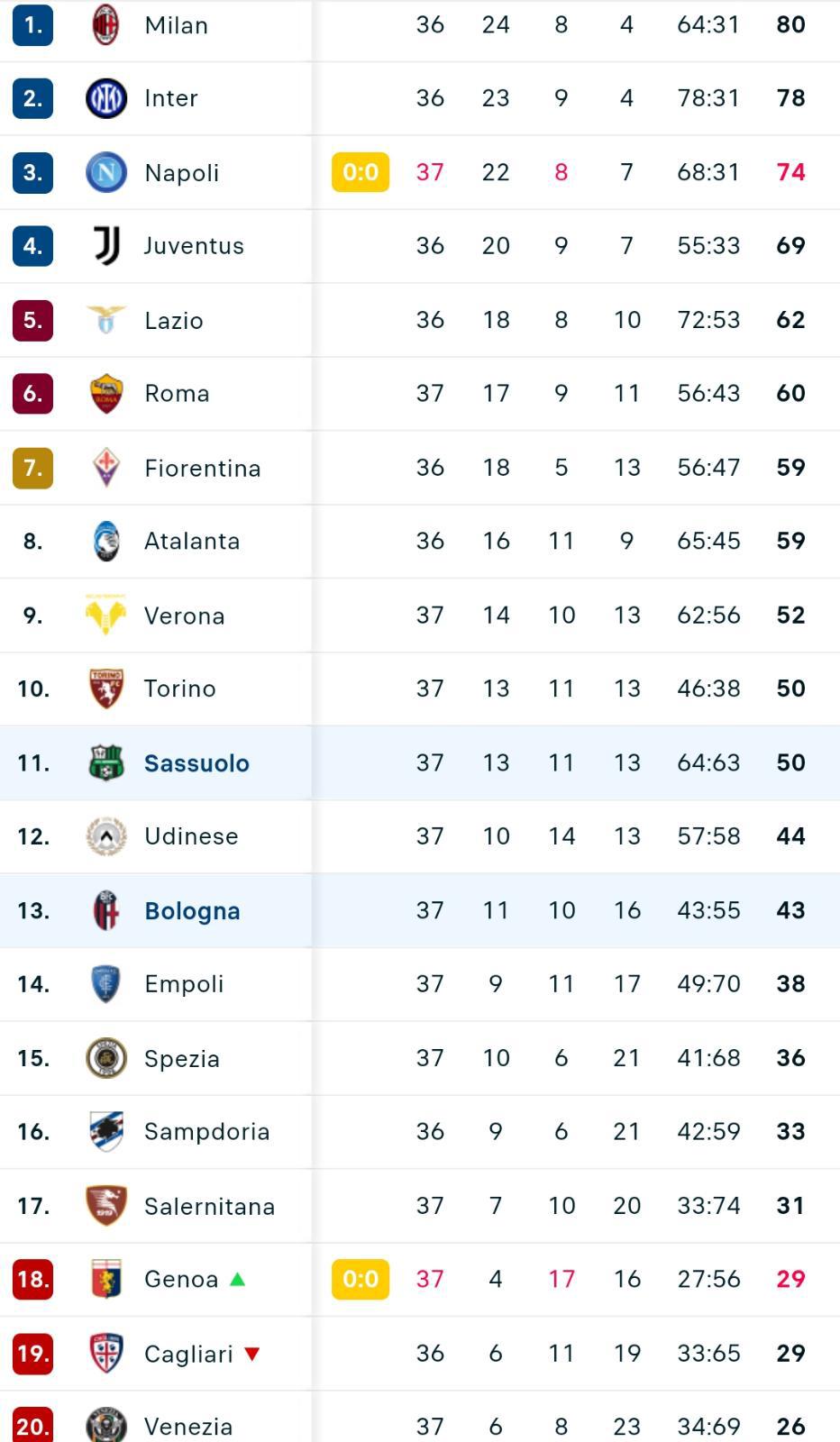The image size is (840, 1442).
Task: Select the Lazio team name
Action: pos(174,321)
